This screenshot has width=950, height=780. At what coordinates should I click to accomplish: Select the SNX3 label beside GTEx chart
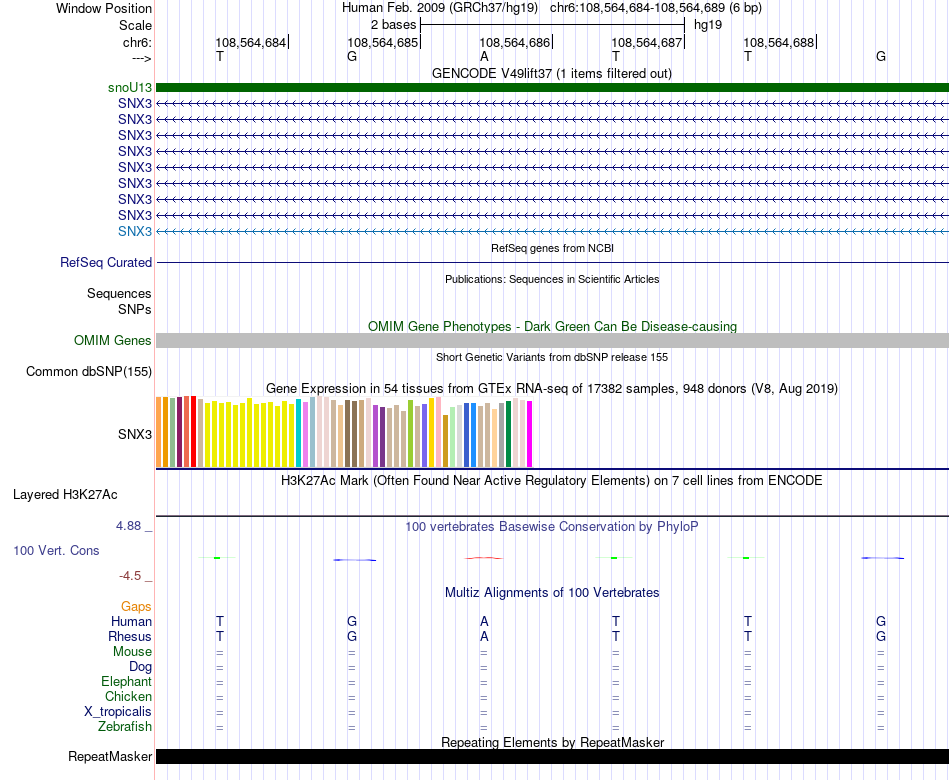tap(135, 435)
